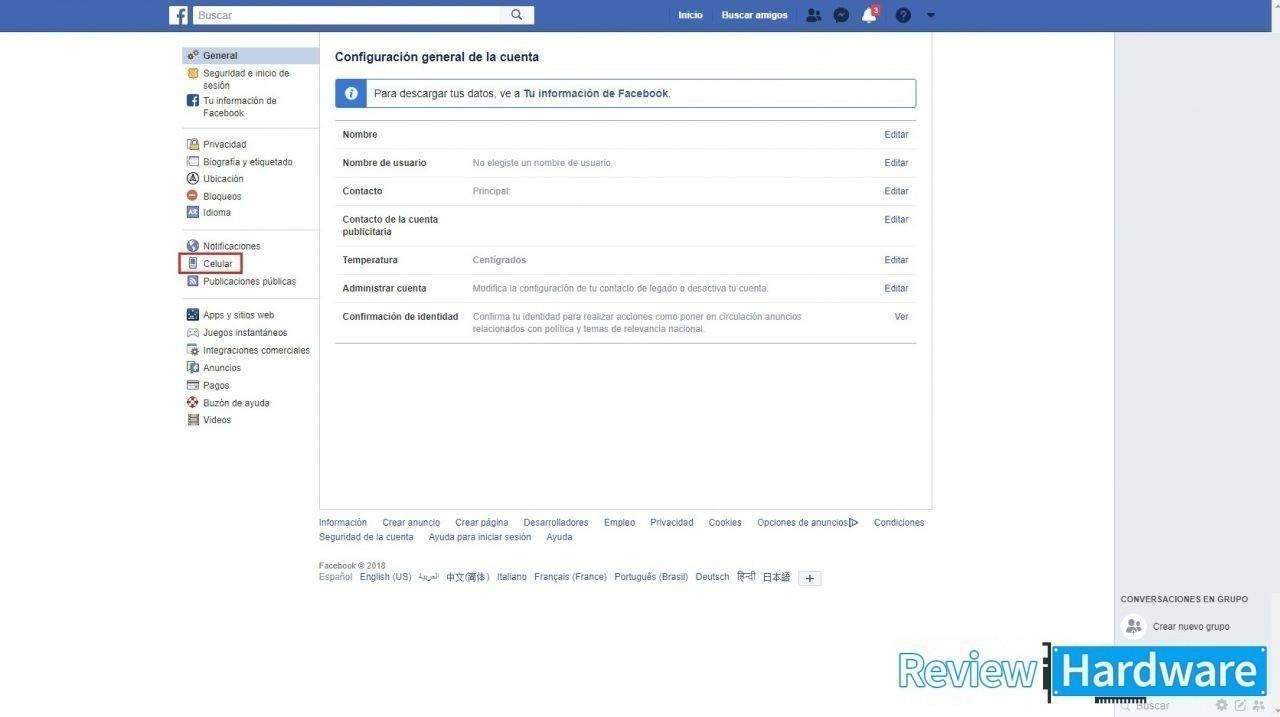Select the General settings tab
1280x717 pixels.
pyautogui.click(x=250, y=56)
